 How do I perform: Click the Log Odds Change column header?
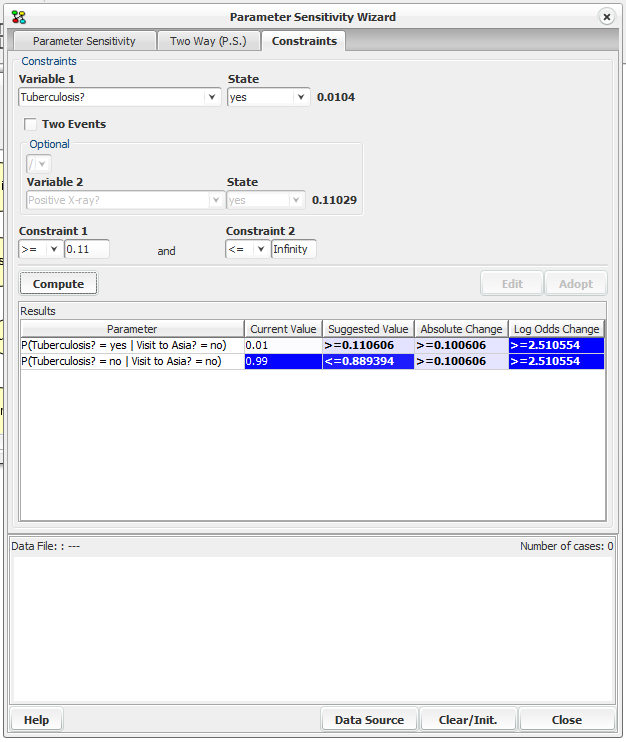point(556,329)
